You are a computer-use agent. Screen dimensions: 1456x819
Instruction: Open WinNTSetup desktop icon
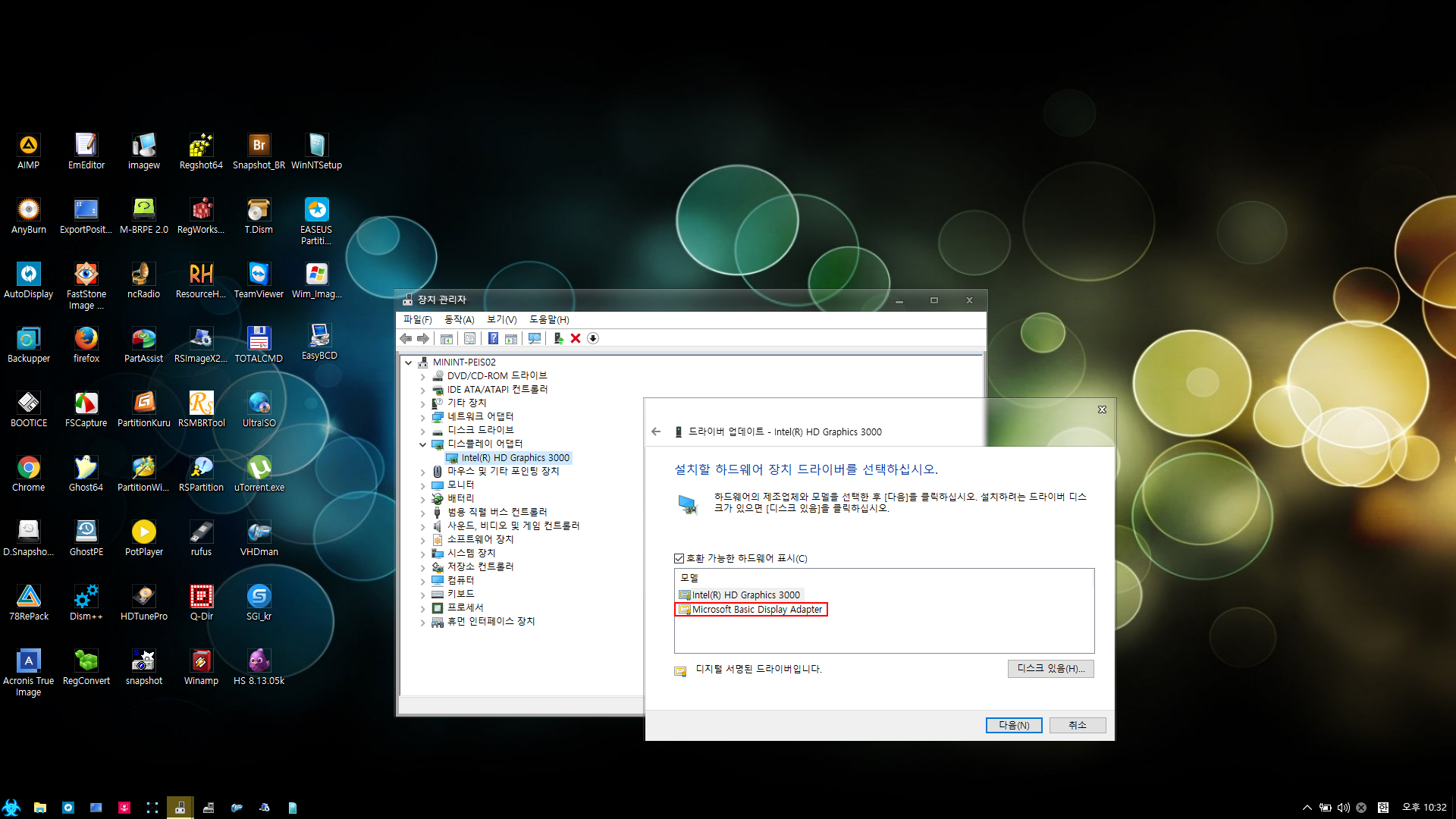coord(316,151)
